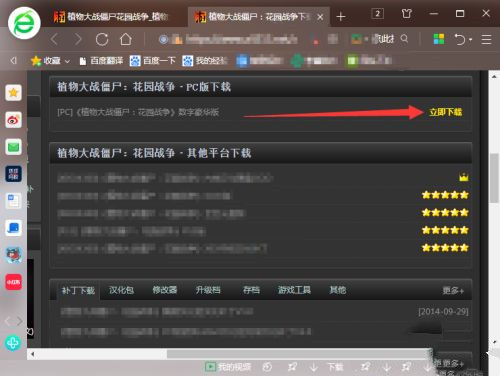
Task: Click the browser back arrow
Action: click(54, 39)
